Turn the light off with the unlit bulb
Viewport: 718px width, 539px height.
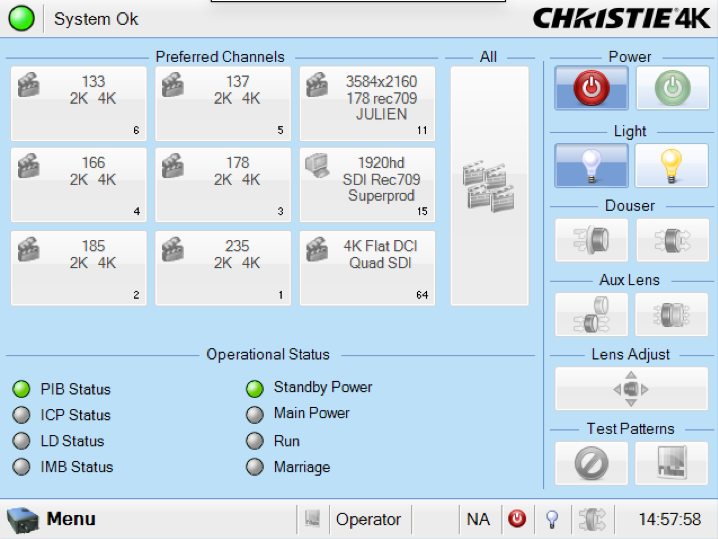(591, 166)
